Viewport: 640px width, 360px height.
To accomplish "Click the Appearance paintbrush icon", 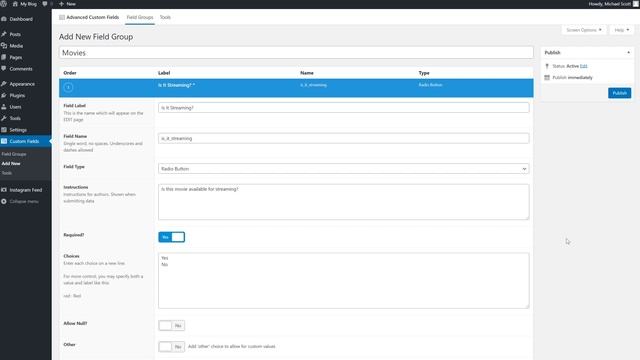I will pos(4,84).
